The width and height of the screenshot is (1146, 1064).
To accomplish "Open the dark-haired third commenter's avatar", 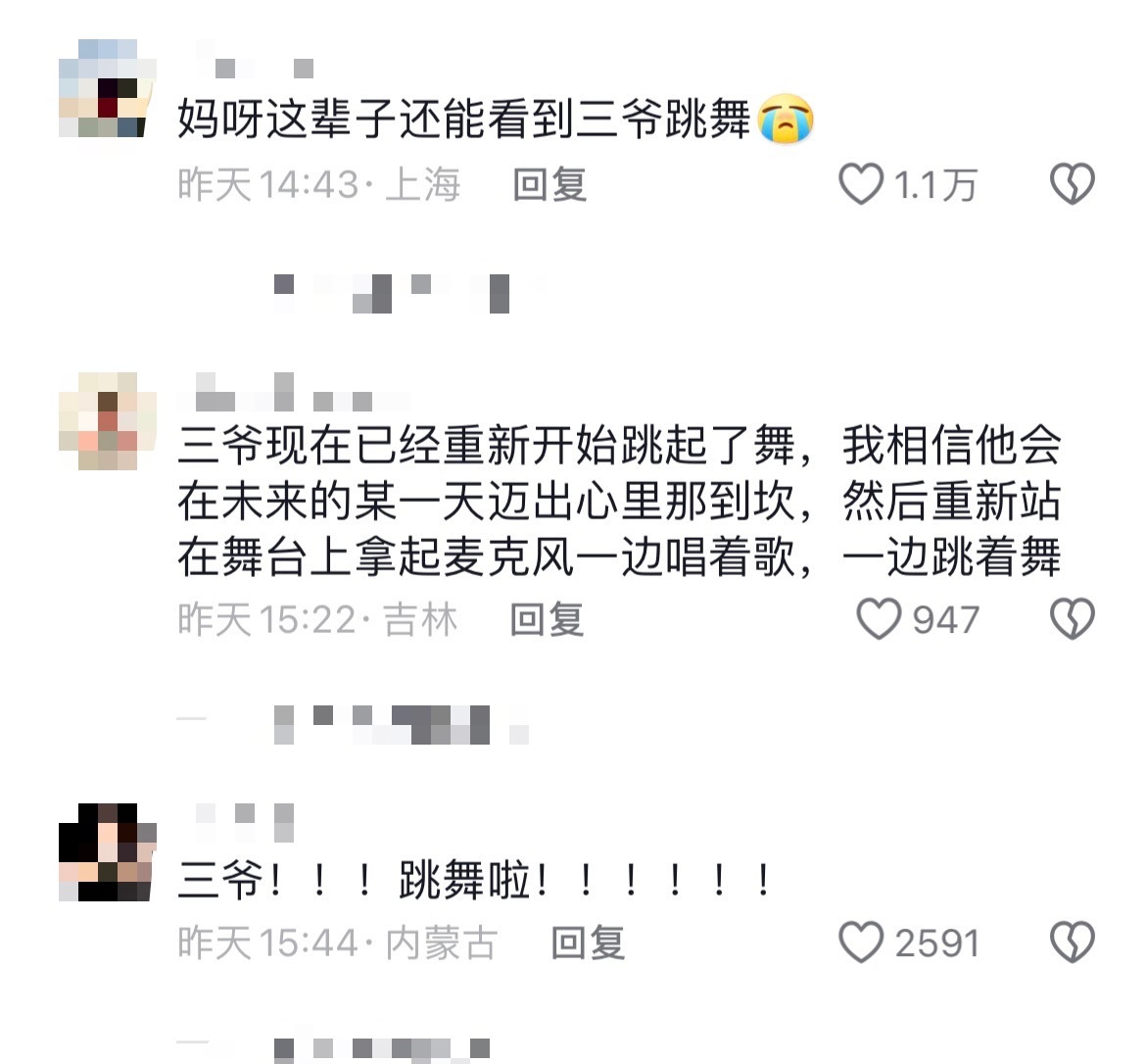I will coord(108,852).
